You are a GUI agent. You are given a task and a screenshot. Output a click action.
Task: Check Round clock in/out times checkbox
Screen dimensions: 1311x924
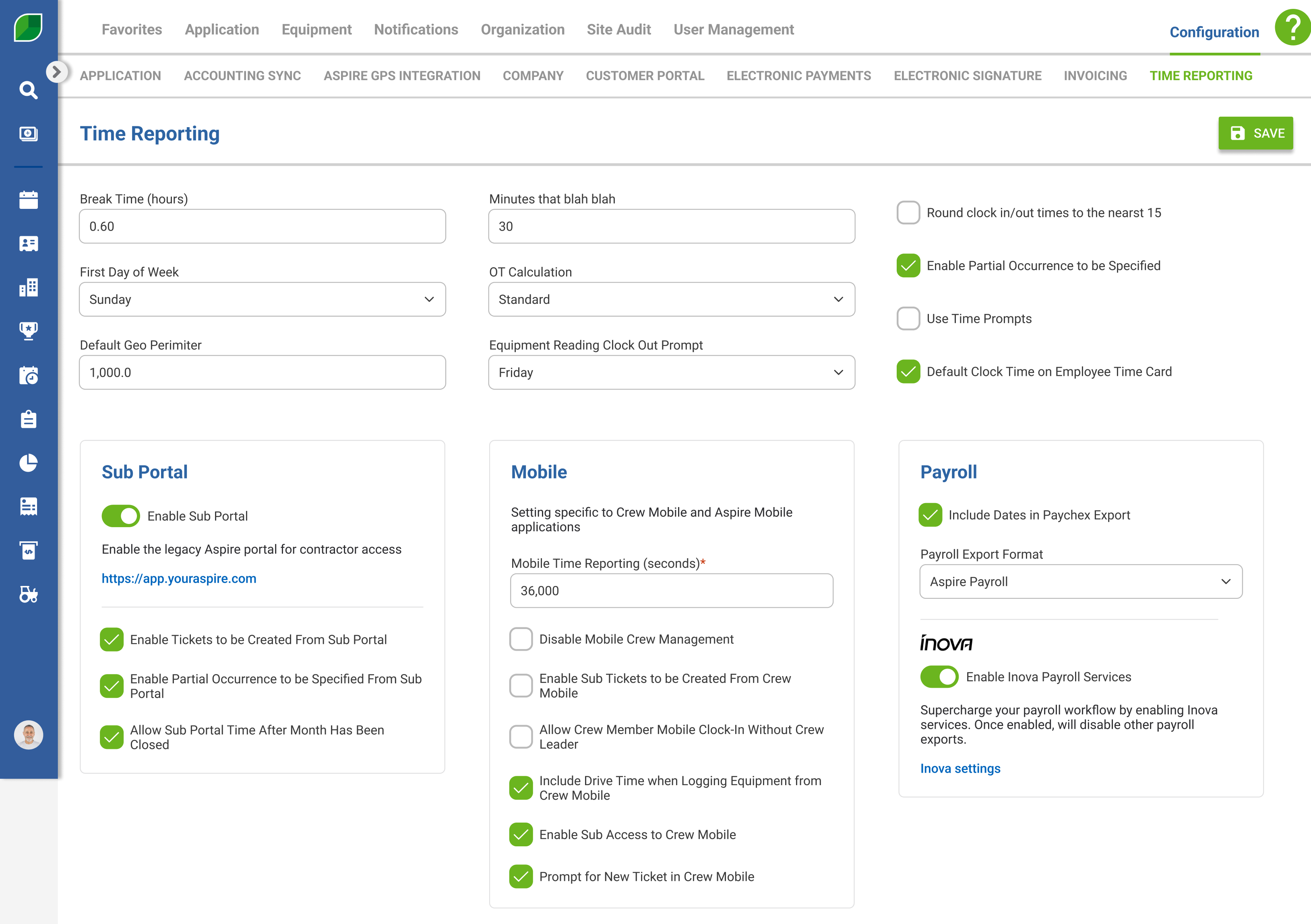[x=908, y=213]
